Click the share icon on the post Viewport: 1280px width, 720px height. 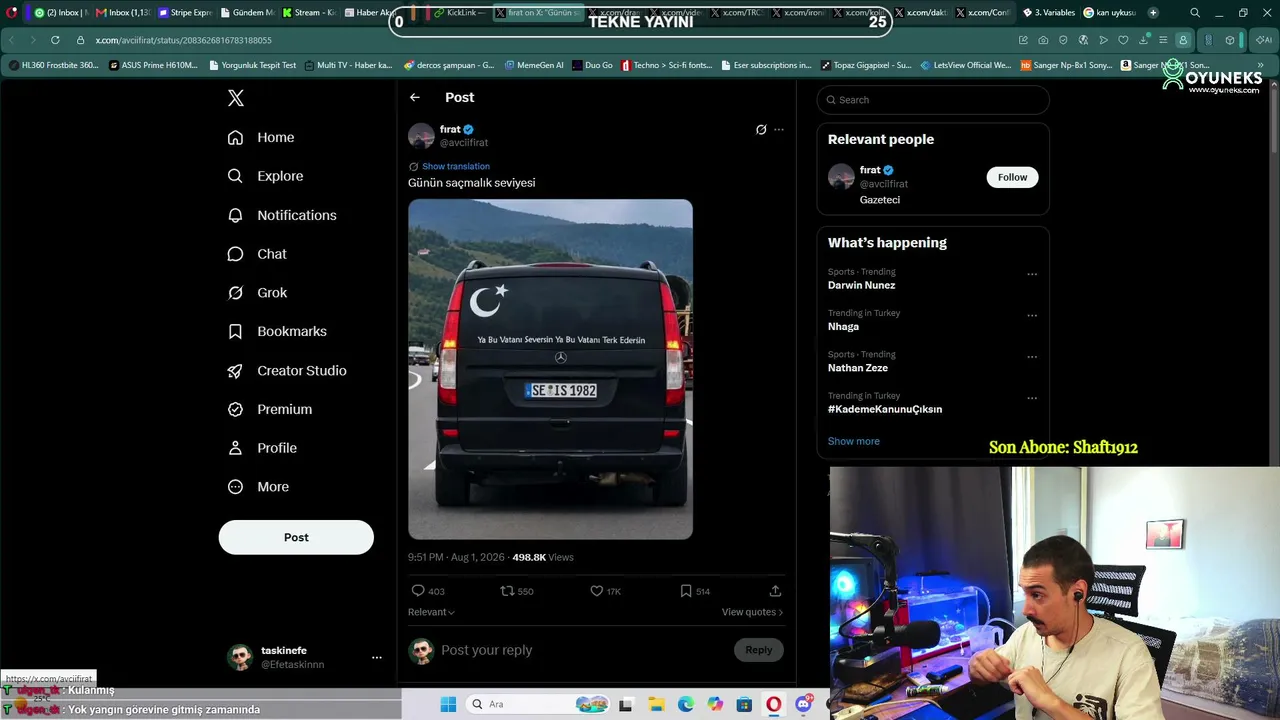pos(775,591)
